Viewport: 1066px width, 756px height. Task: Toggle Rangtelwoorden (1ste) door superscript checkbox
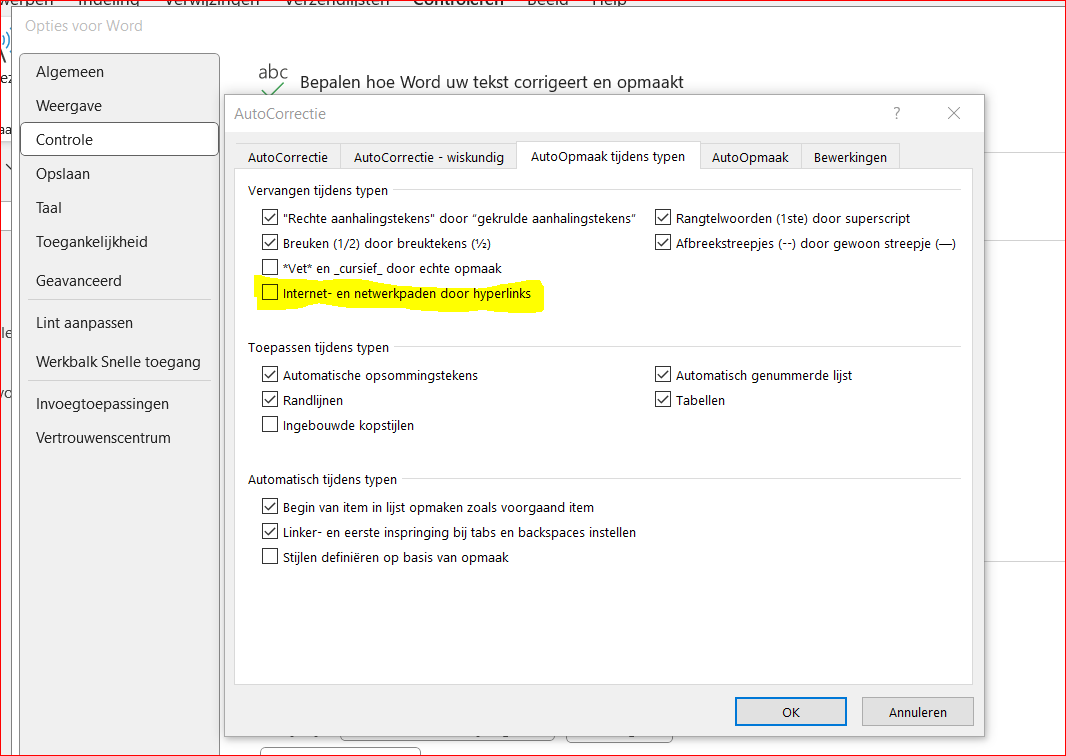tap(663, 218)
